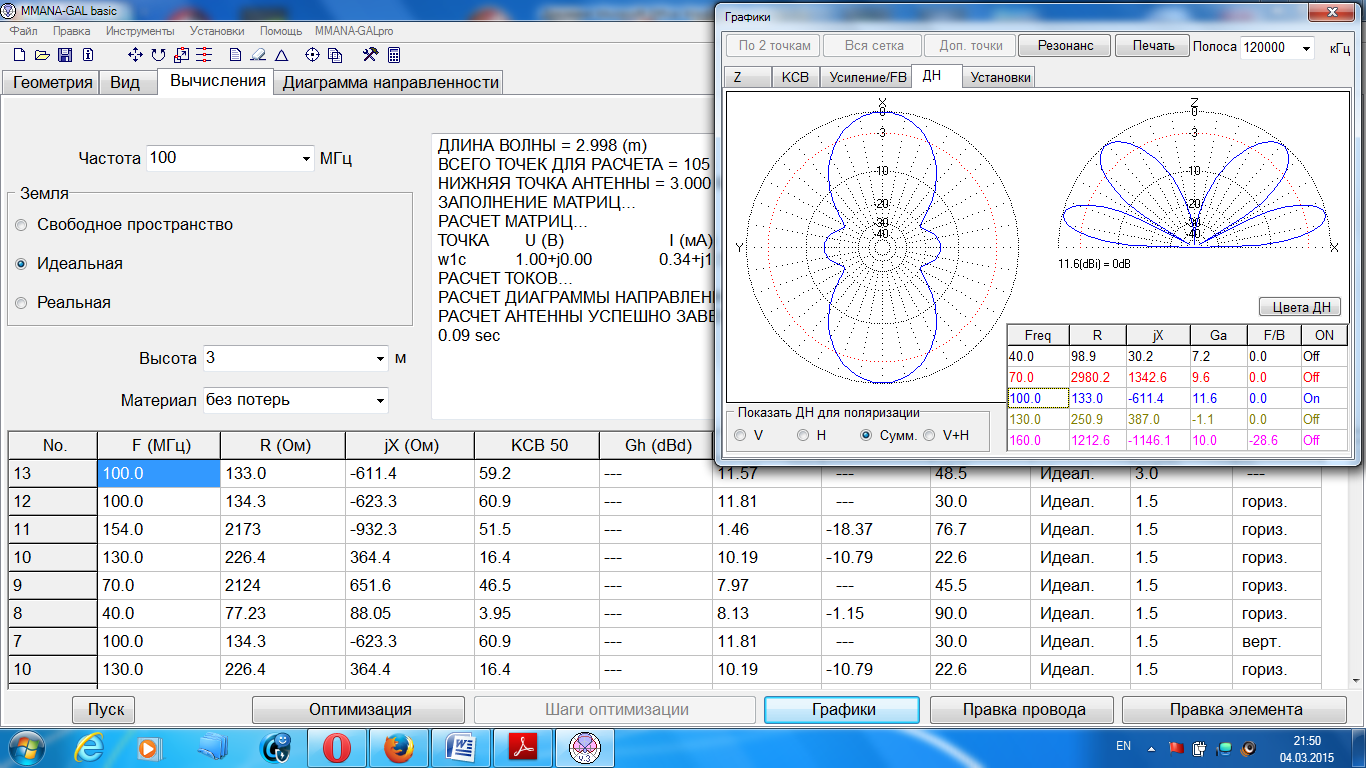Open the Opera browser in taskbar
1366x768 pixels.
[337, 747]
